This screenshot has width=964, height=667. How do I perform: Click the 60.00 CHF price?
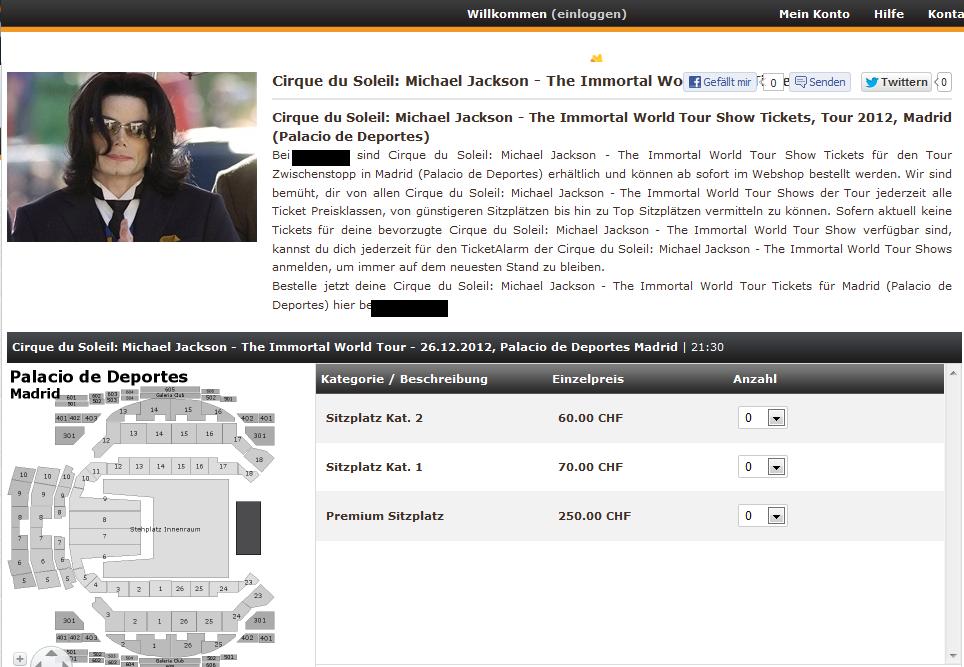pyautogui.click(x=590, y=418)
